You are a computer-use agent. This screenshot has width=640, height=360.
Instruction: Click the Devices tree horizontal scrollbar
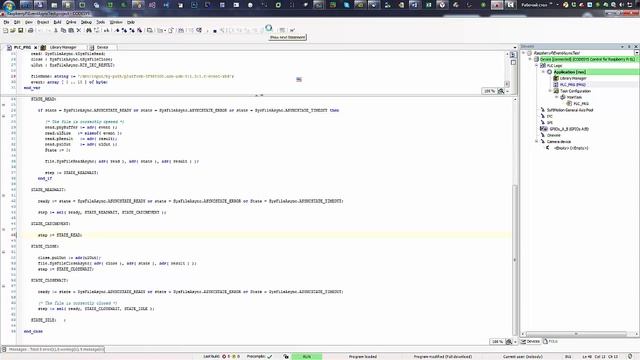click(576, 334)
